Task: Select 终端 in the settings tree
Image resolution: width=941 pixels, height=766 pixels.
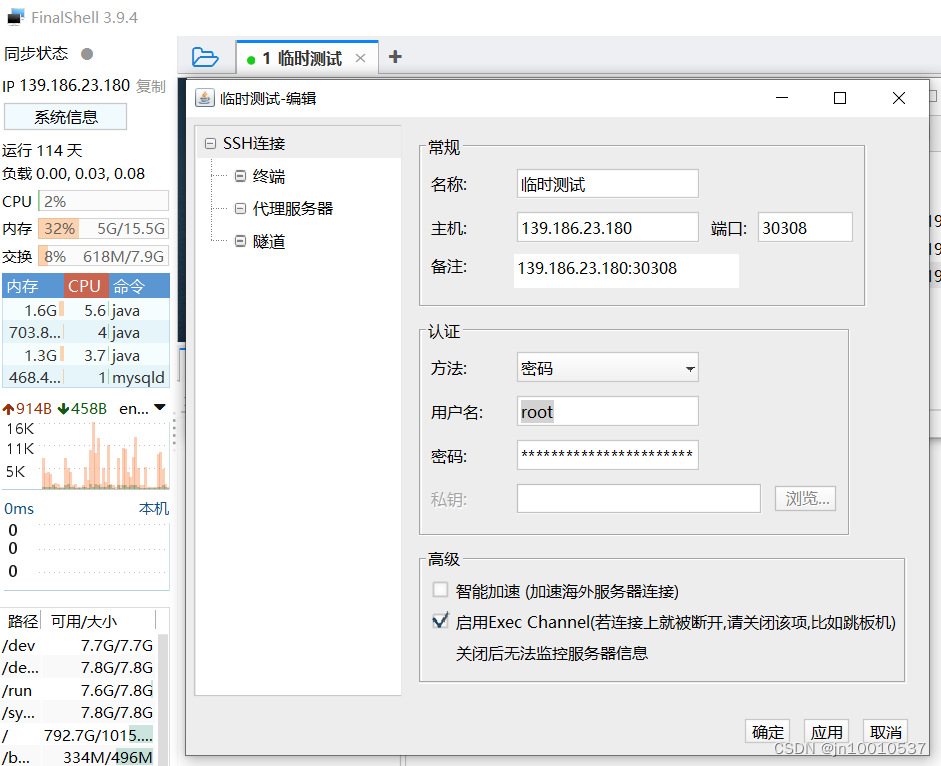Action: click(268, 176)
